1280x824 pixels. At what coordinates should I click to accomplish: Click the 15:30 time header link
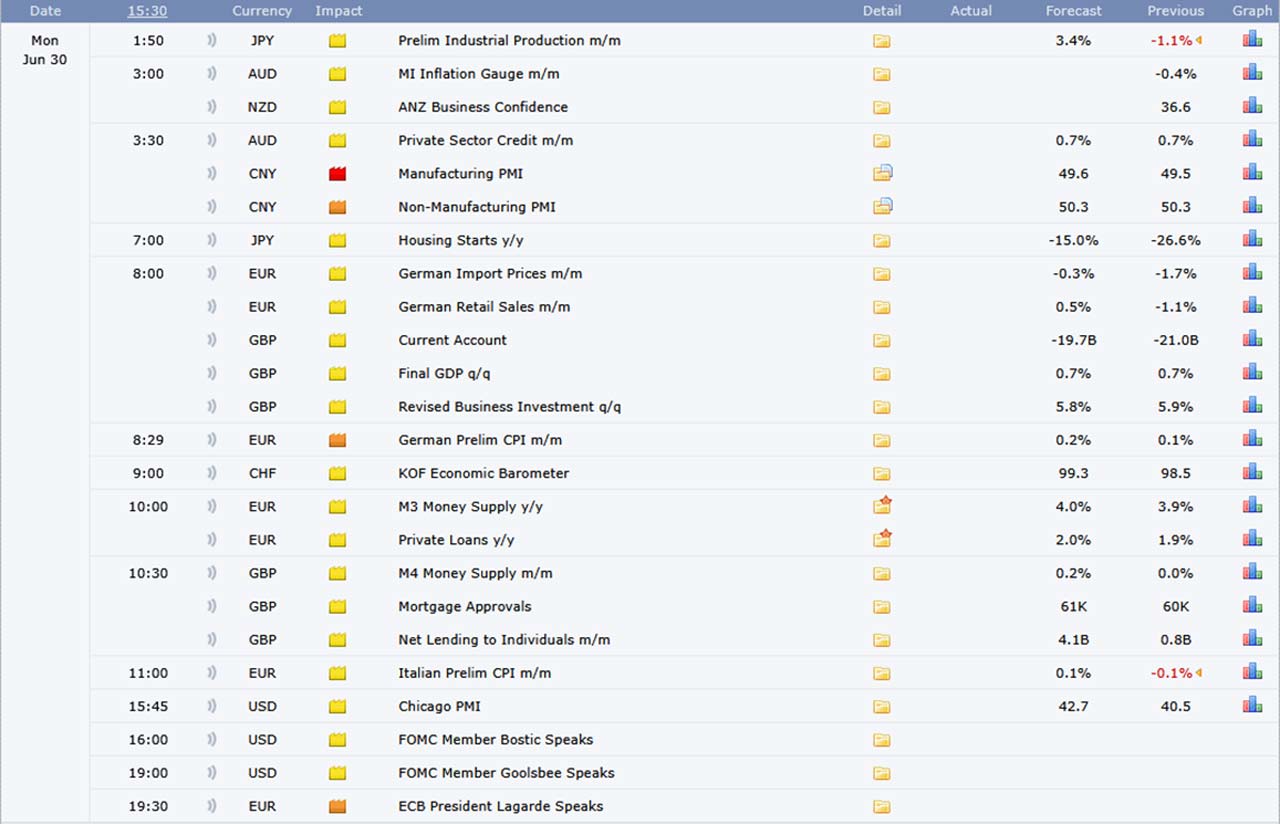tap(147, 11)
